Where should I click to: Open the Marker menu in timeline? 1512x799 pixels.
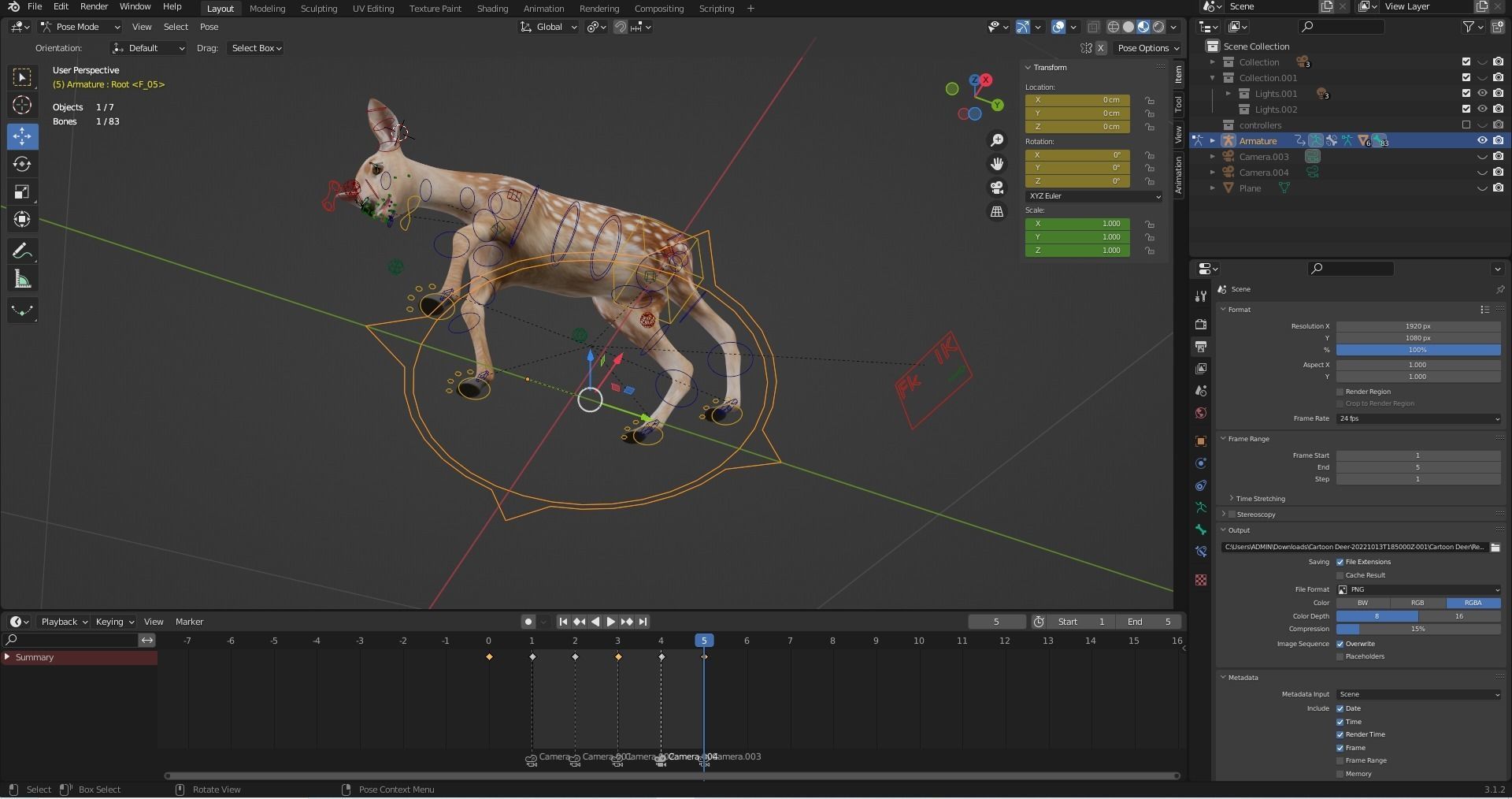pyautogui.click(x=189, y=622)
